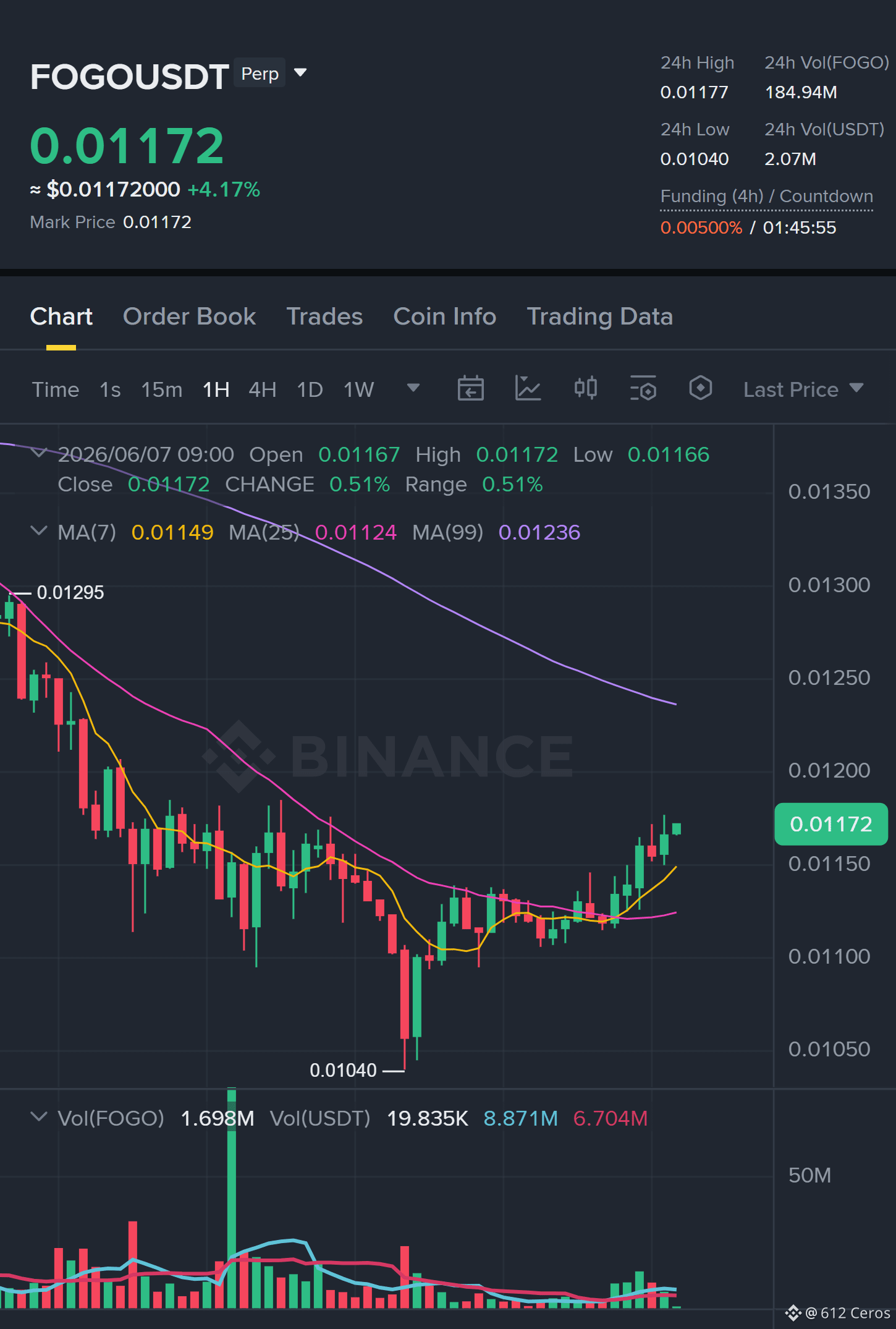Click the hexagon chart preferences icon

[700, 388]
